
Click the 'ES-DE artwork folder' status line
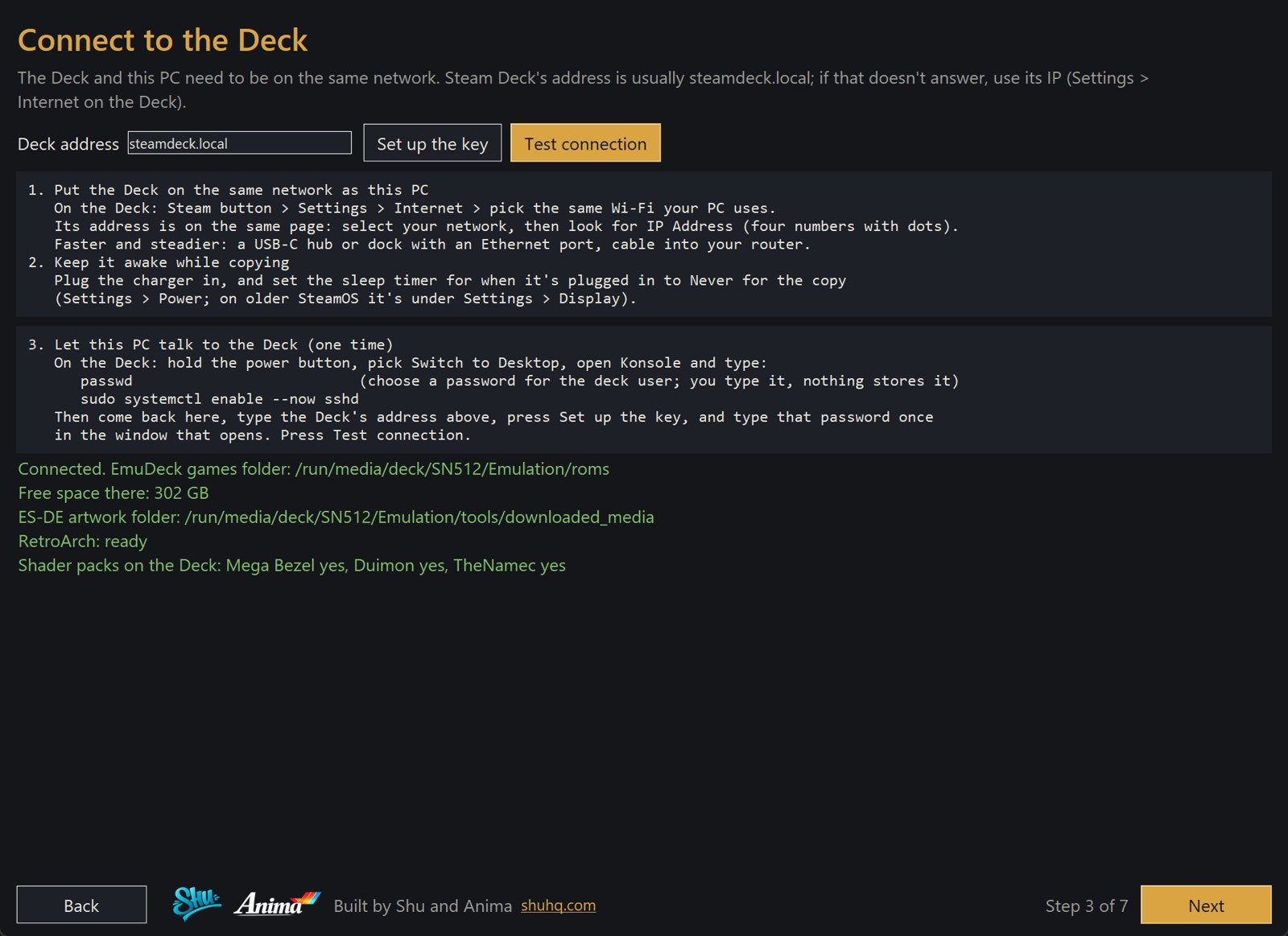[336, 517]
